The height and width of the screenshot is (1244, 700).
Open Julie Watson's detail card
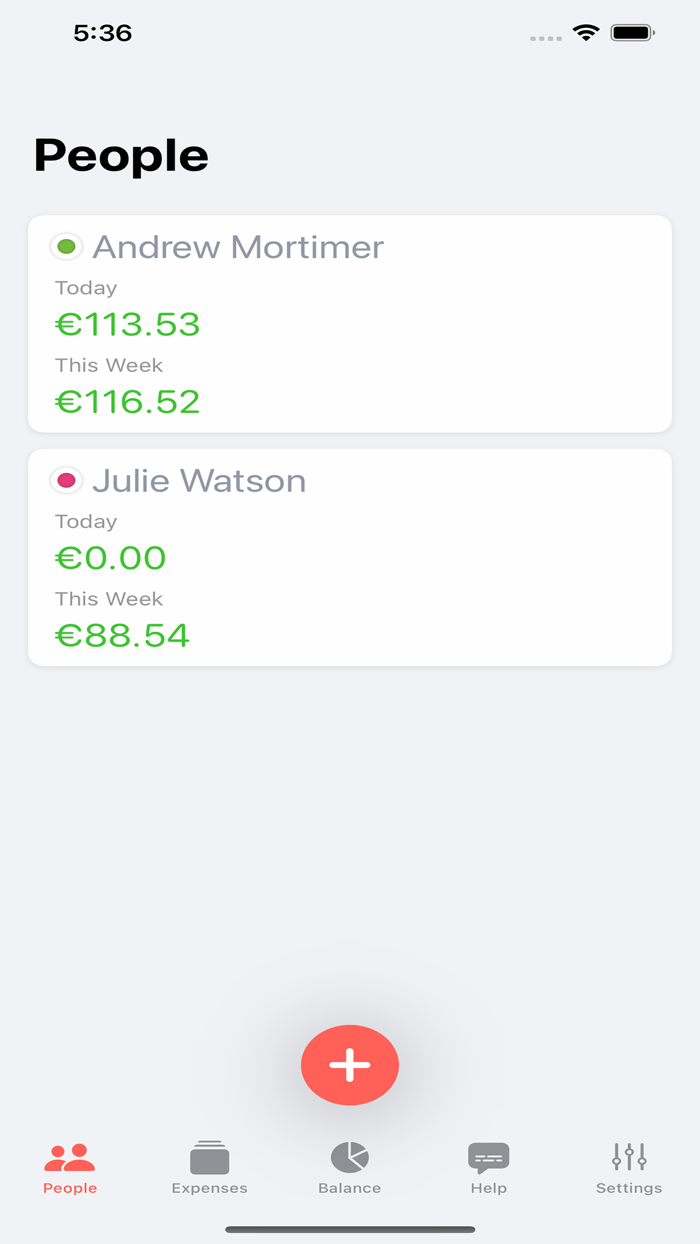click(x=350, y=558)
